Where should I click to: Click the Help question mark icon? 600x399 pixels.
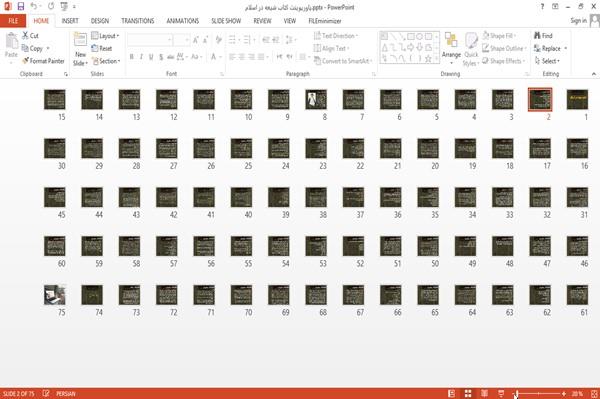(542, 7)
